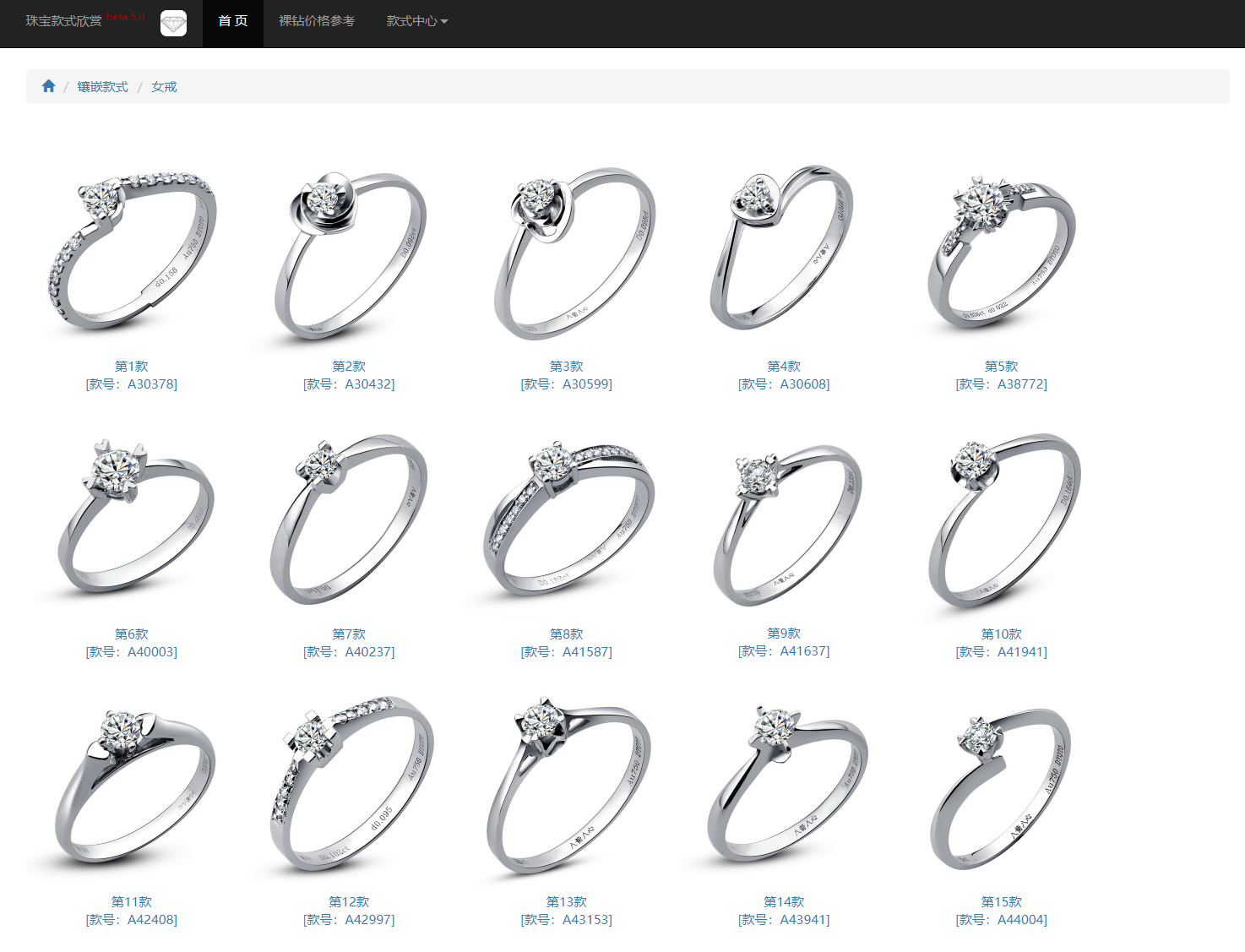Click the 第9款 title link
The width and height of the screenshot is (1245, 952).
coord(784,633)
